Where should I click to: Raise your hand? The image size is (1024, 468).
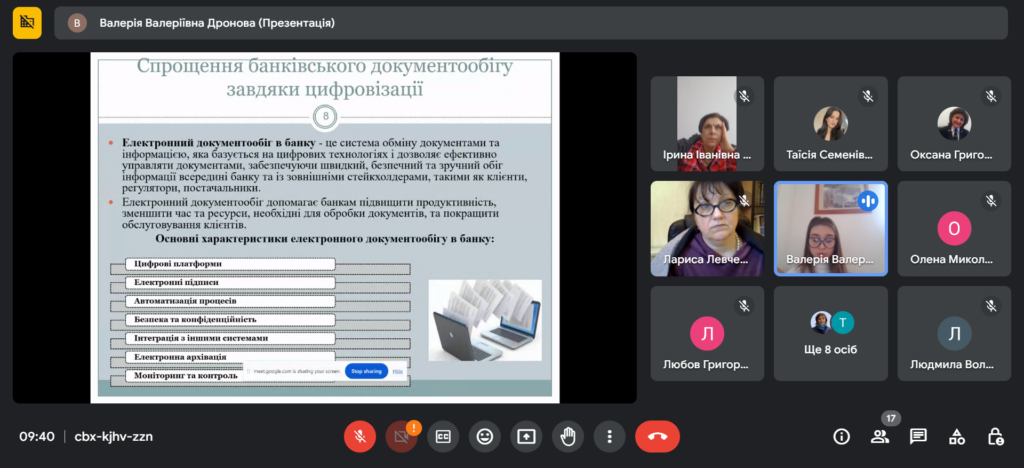(568, 436)
